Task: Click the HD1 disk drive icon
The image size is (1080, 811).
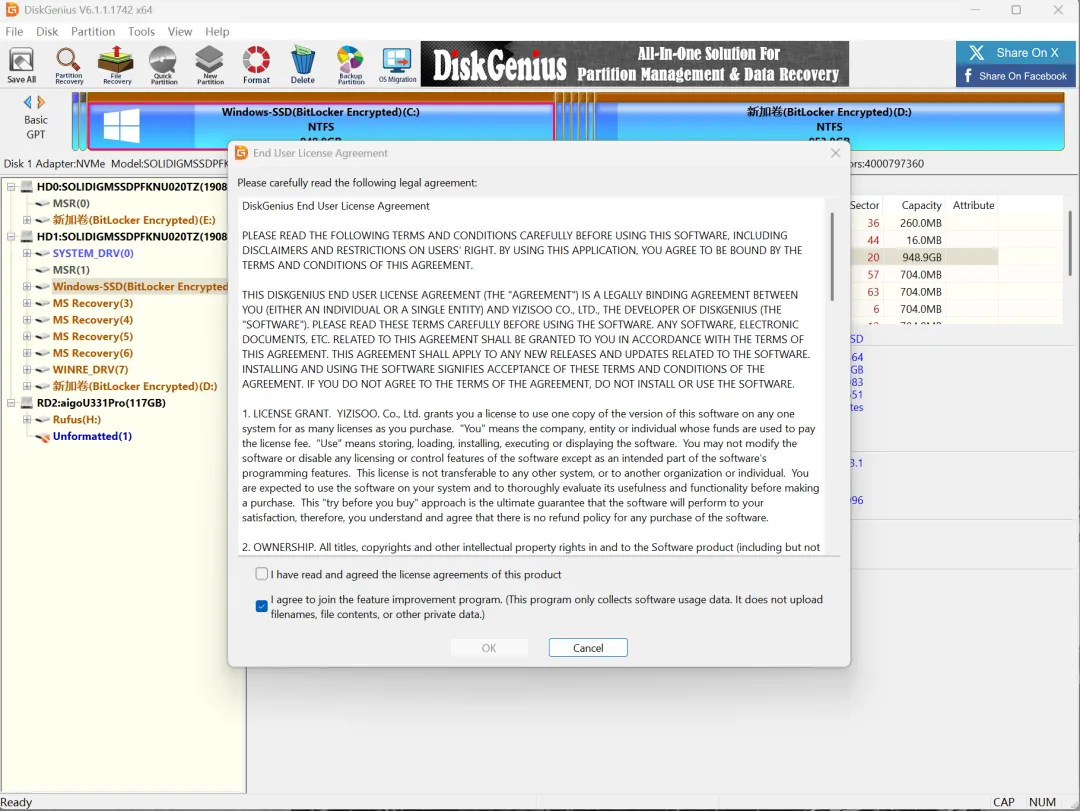Action: coord(27,236)
